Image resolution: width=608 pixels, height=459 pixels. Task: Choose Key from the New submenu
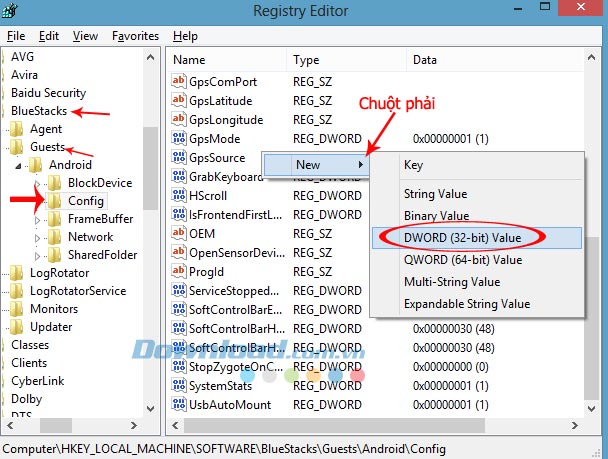(x=477, y=165)
